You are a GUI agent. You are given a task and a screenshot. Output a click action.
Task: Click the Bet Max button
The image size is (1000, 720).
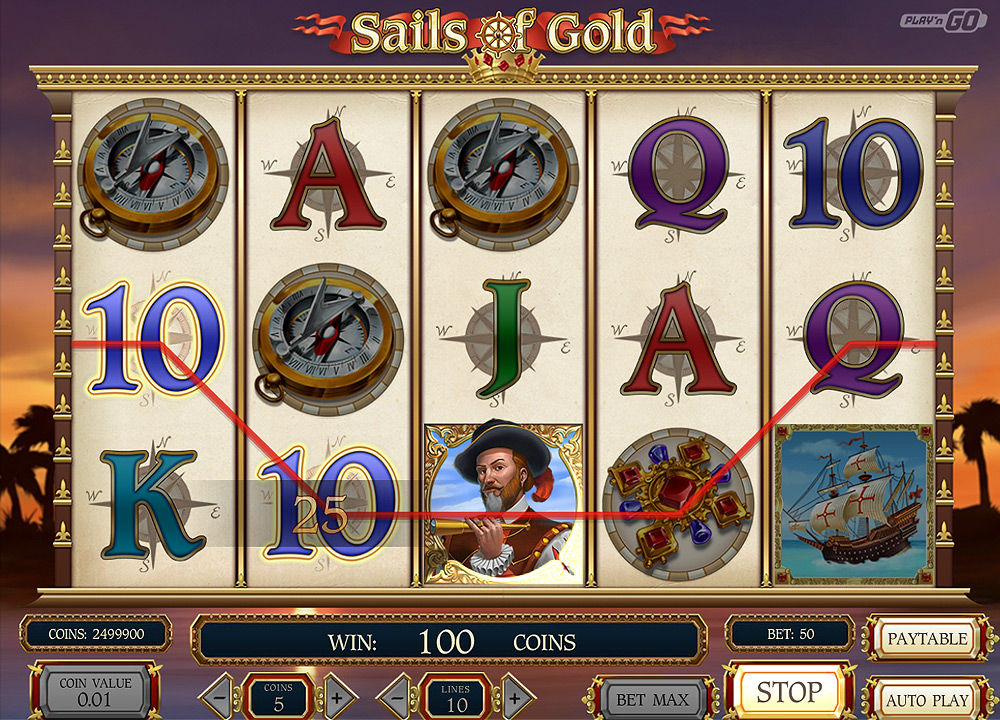[x=652, y=700]
